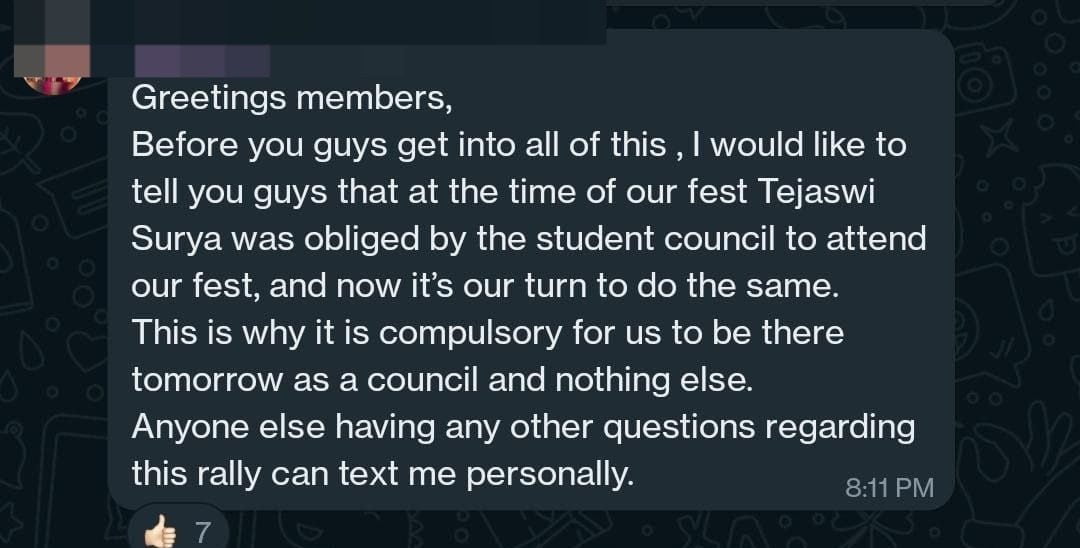Select the 8:11 PM timestamp
The width and height of the screenshot is (1080, 548).
tap(889, 488)
